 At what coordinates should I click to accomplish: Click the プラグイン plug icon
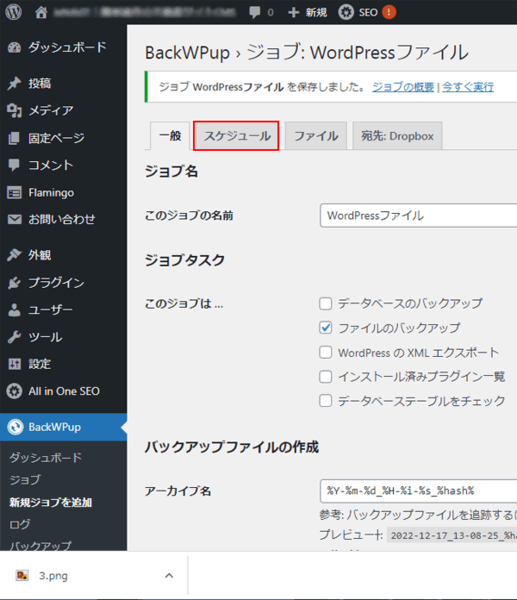[15, 283]
